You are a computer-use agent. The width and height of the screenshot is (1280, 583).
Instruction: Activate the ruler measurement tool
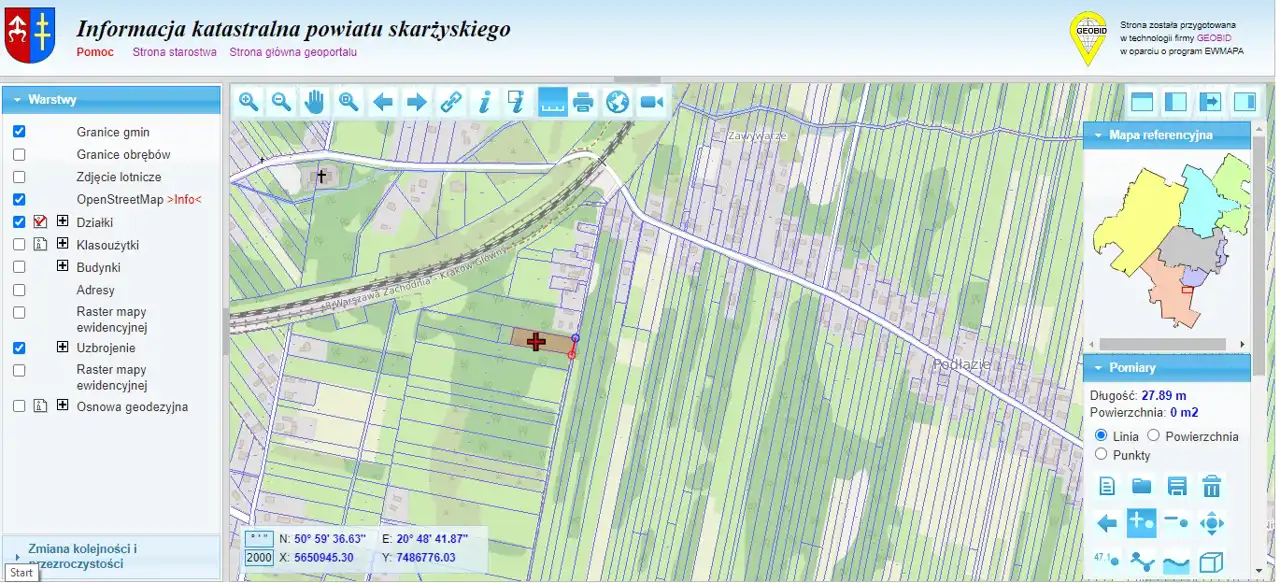(552, 101)
